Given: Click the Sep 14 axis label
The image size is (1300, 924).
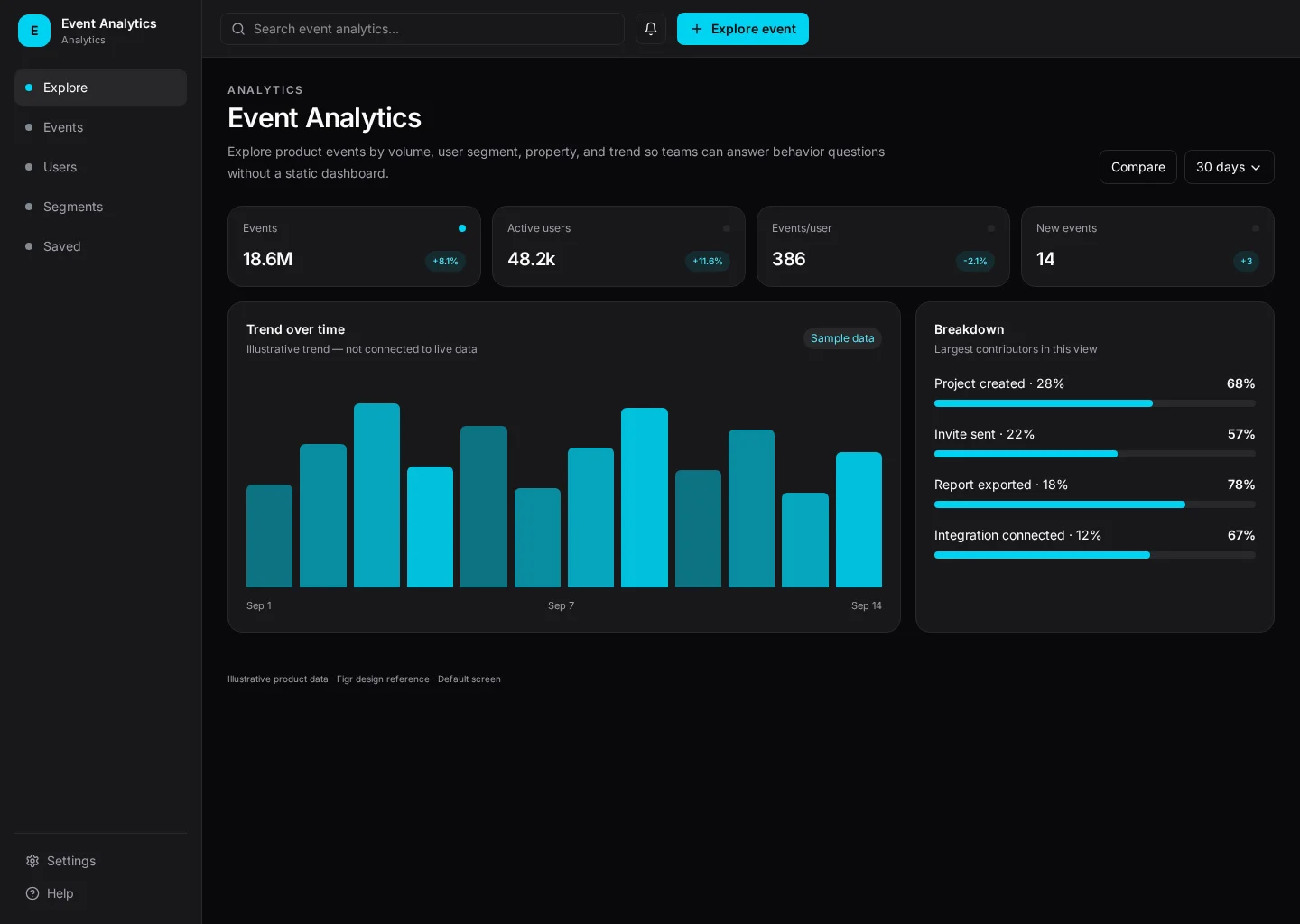Looking at the screenshot, I should pos(867,605).
